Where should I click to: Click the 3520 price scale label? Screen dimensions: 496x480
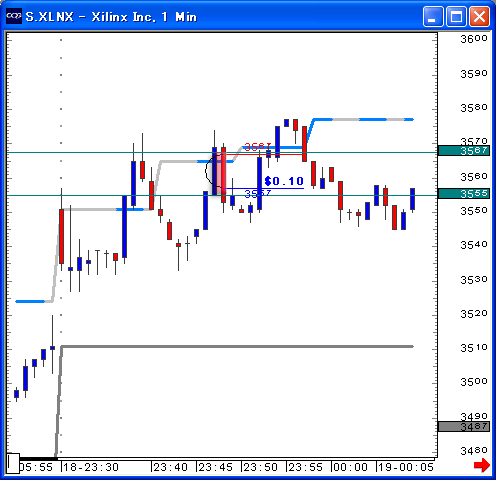[x=474, y=314]
